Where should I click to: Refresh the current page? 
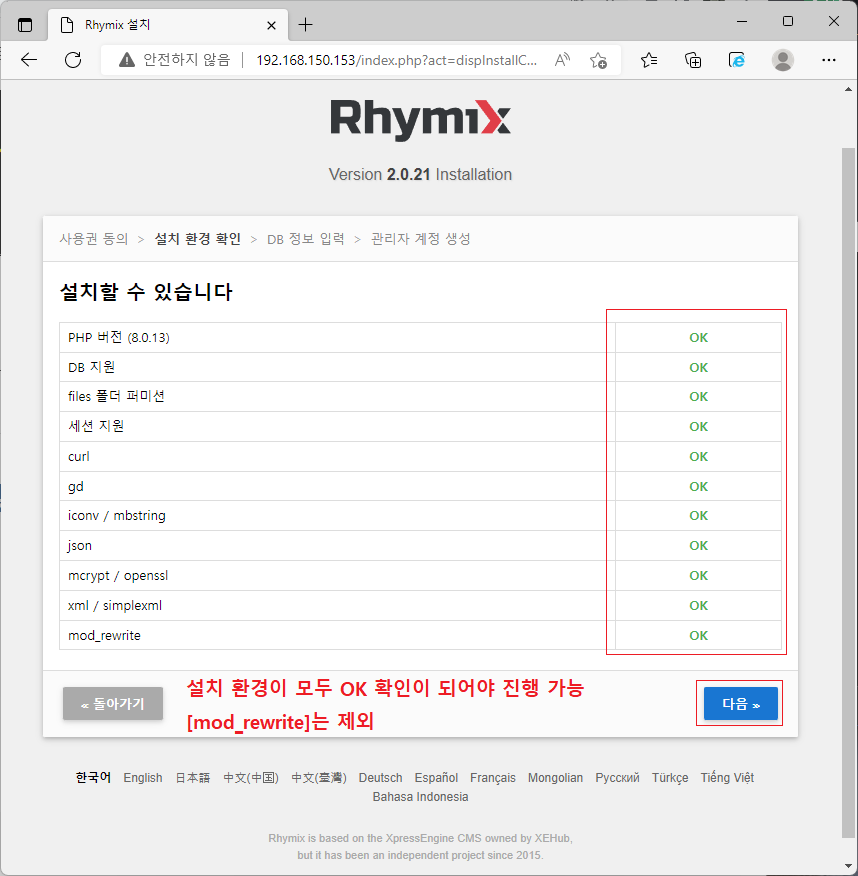tap(73, 60)
